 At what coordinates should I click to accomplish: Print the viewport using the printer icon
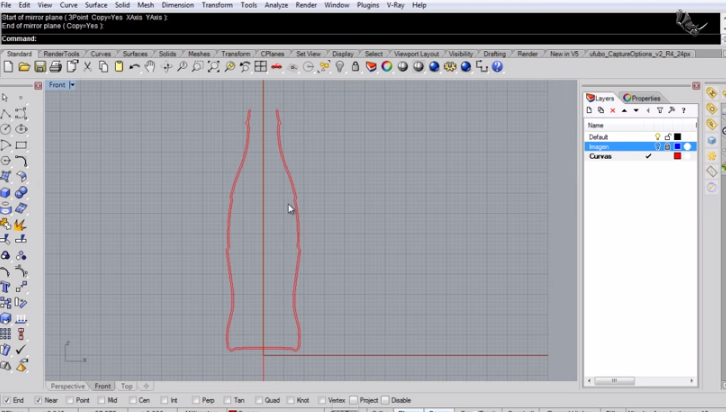(x=56, y=67)
